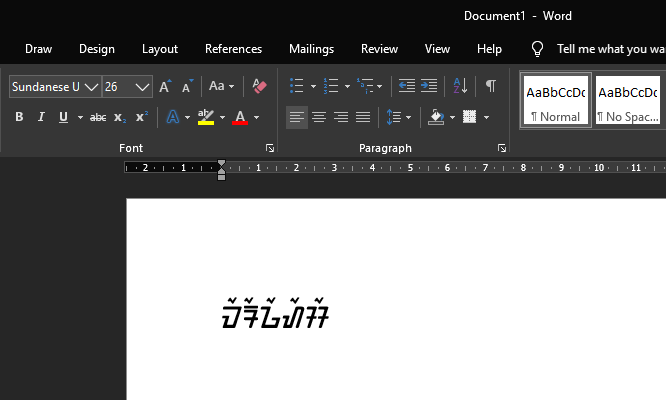Apply subscript formatting
The height and width of the screenshot is (400, 666).
(120, 117)
